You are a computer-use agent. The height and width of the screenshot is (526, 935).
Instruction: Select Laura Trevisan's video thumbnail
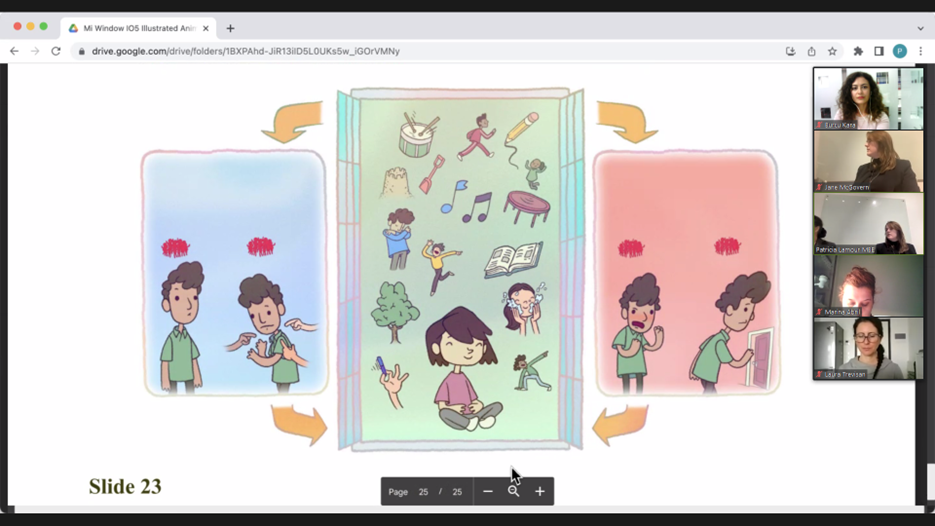point(868,349)
